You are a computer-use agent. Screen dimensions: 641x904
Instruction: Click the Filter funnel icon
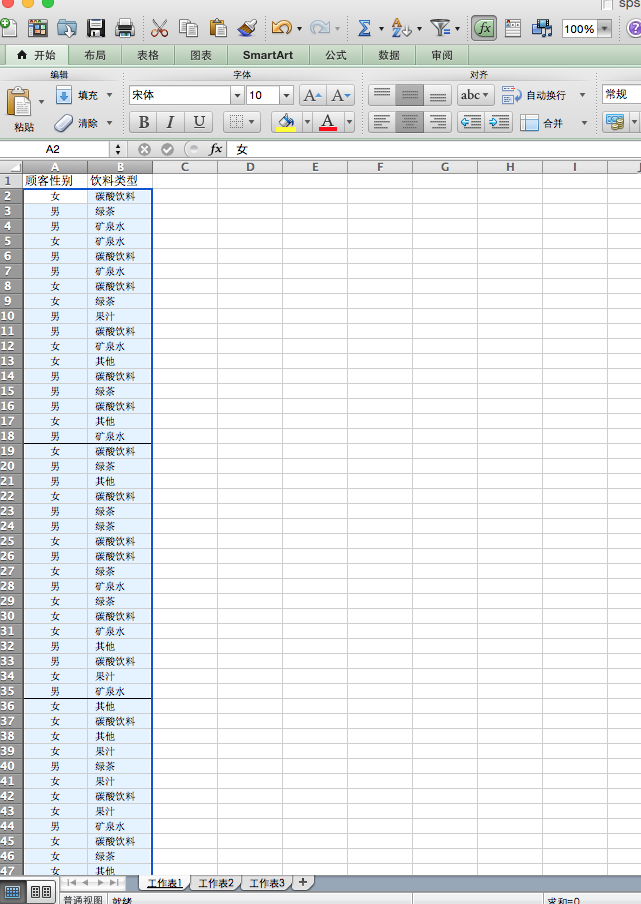(x=440, y=28)
